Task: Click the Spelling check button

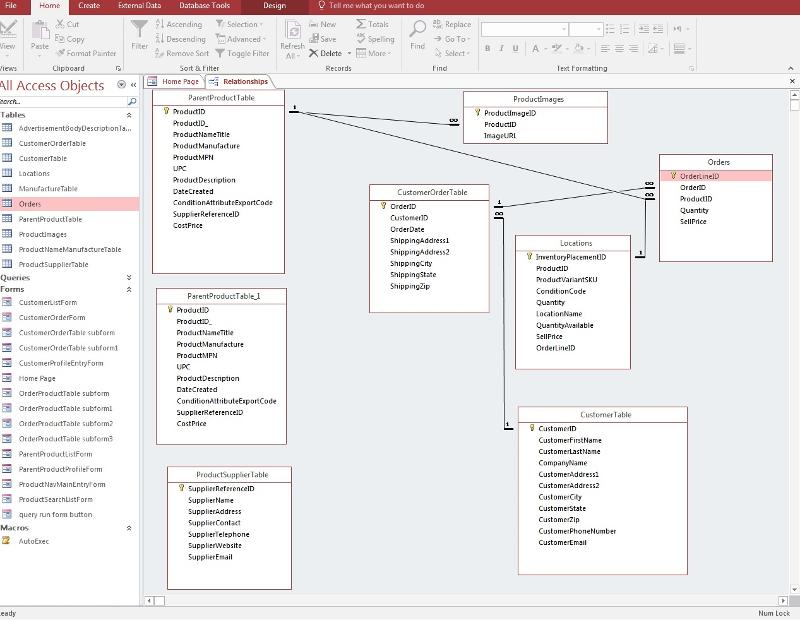Action: tap(374, 39)
